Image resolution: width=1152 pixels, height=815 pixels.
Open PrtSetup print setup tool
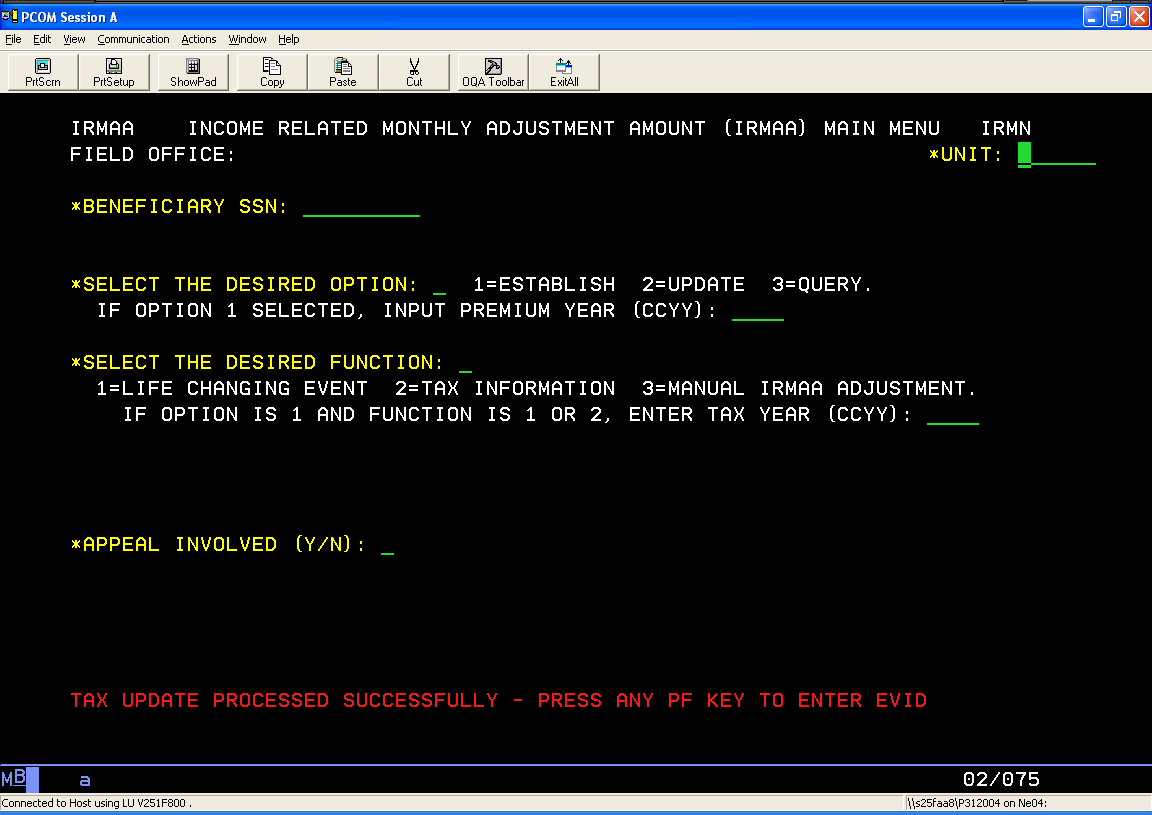pos(114,72)
